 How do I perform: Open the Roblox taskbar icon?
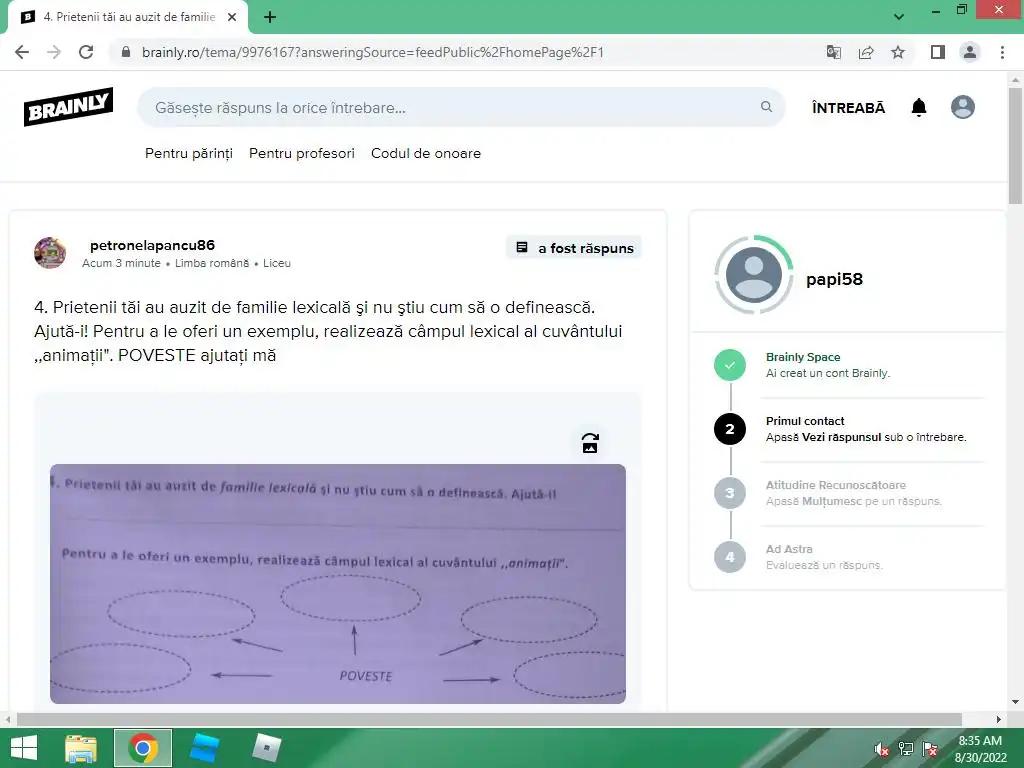click(267, 748)
